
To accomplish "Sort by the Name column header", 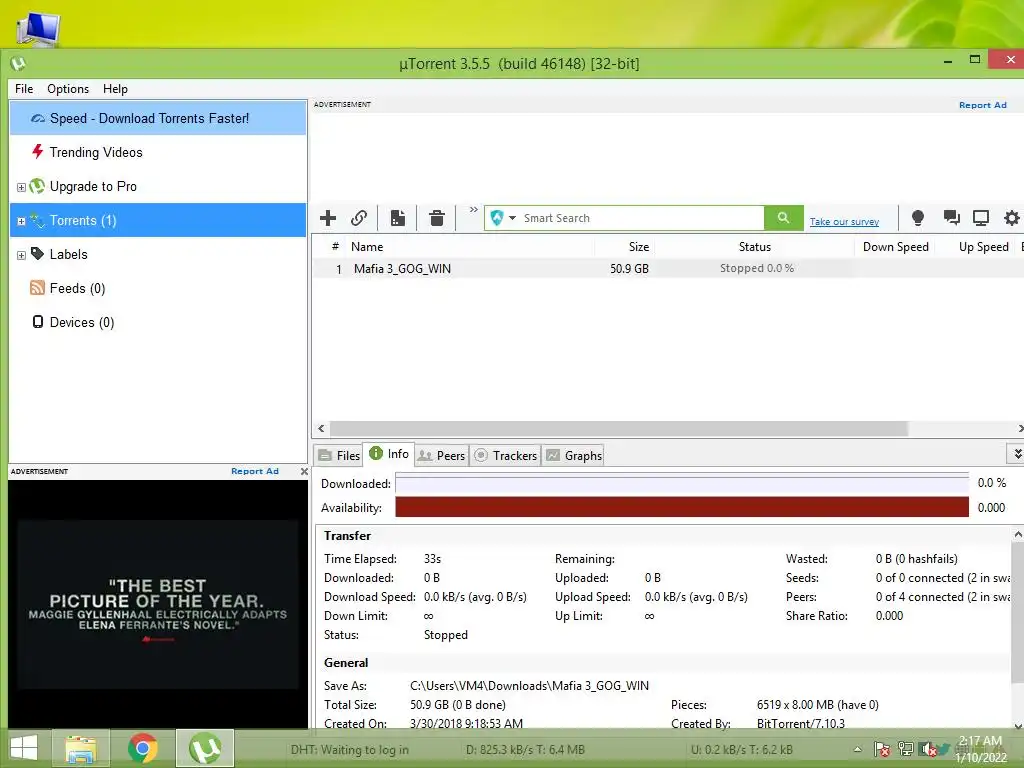I will 470,247.
